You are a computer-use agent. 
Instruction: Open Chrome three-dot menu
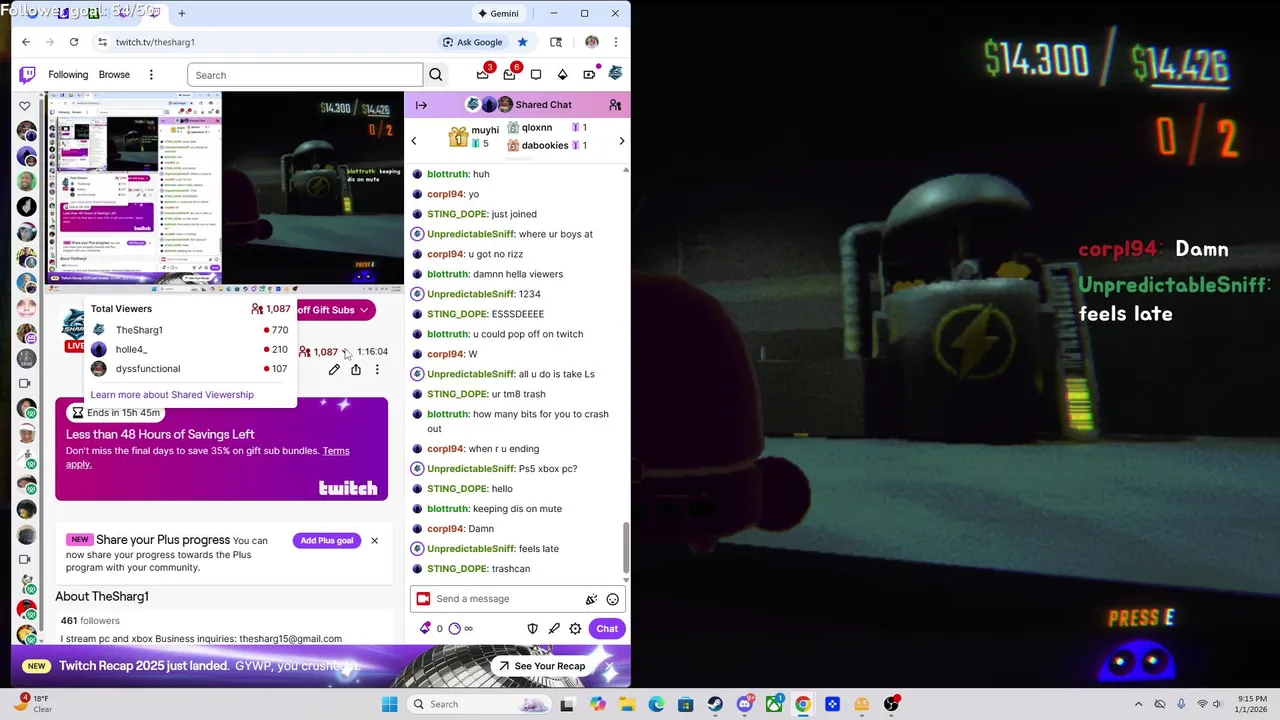pyautogui.click(x=615, y=42)
